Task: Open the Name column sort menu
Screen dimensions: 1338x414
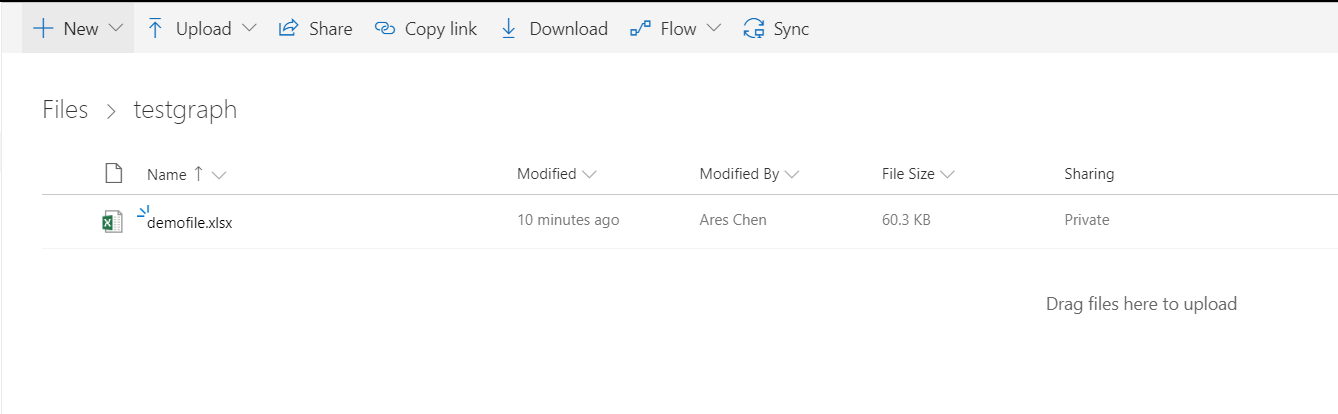Action: (x=219, y=175)
